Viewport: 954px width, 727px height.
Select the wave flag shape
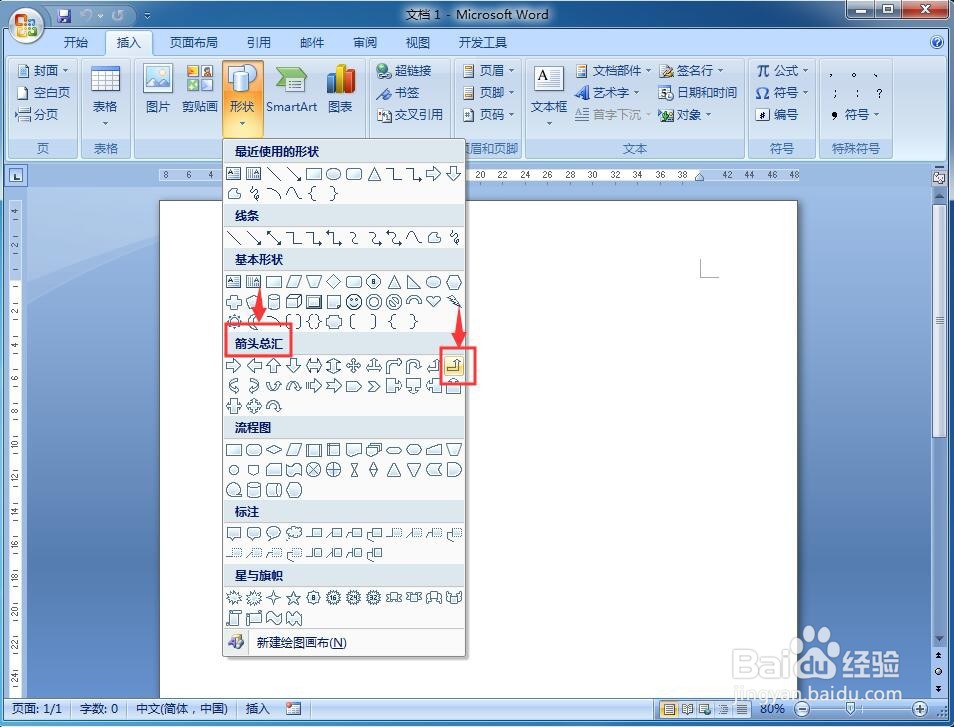click(x=274, y=619)
